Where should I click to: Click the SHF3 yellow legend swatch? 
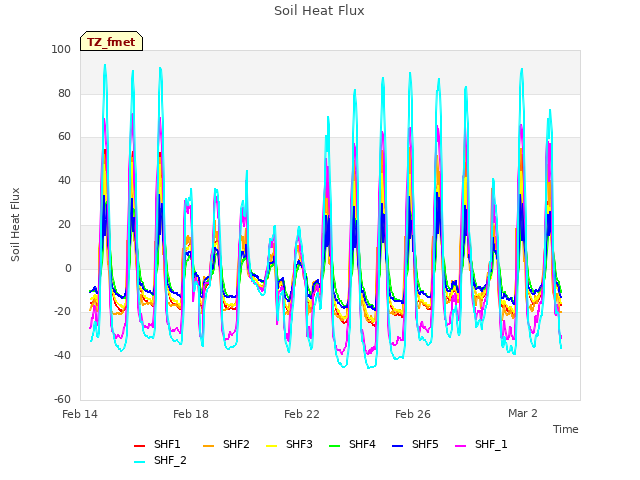(271, 446)
